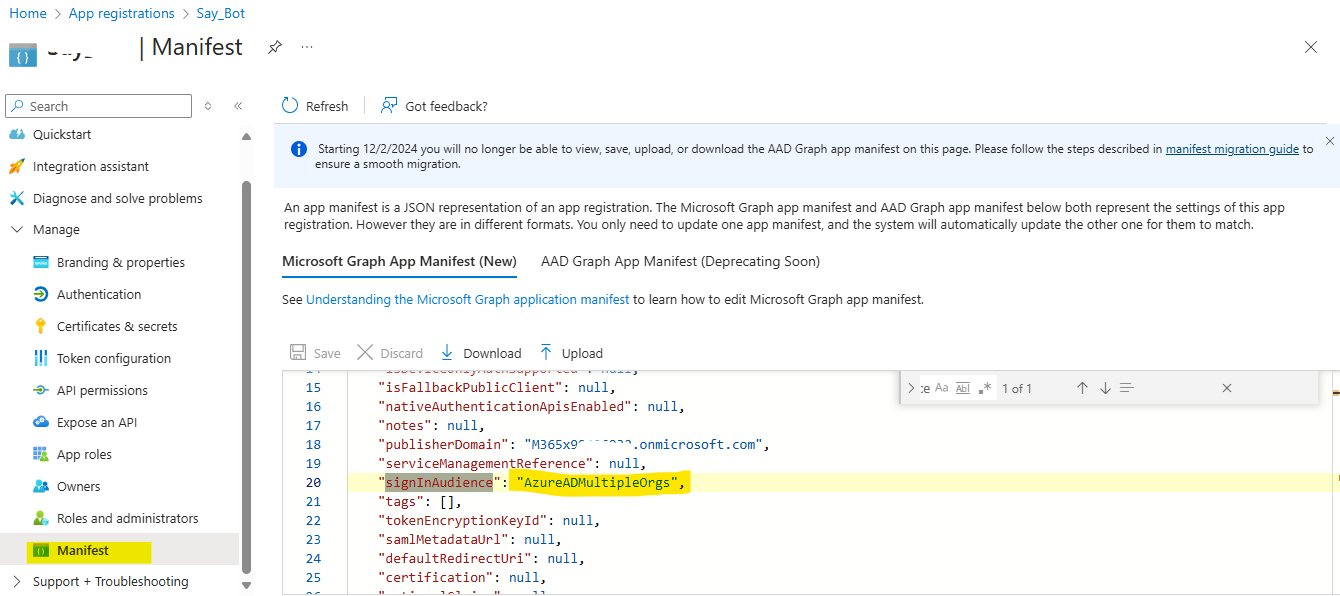Collapse sidebar with double chevron button

tap(238, 106)
